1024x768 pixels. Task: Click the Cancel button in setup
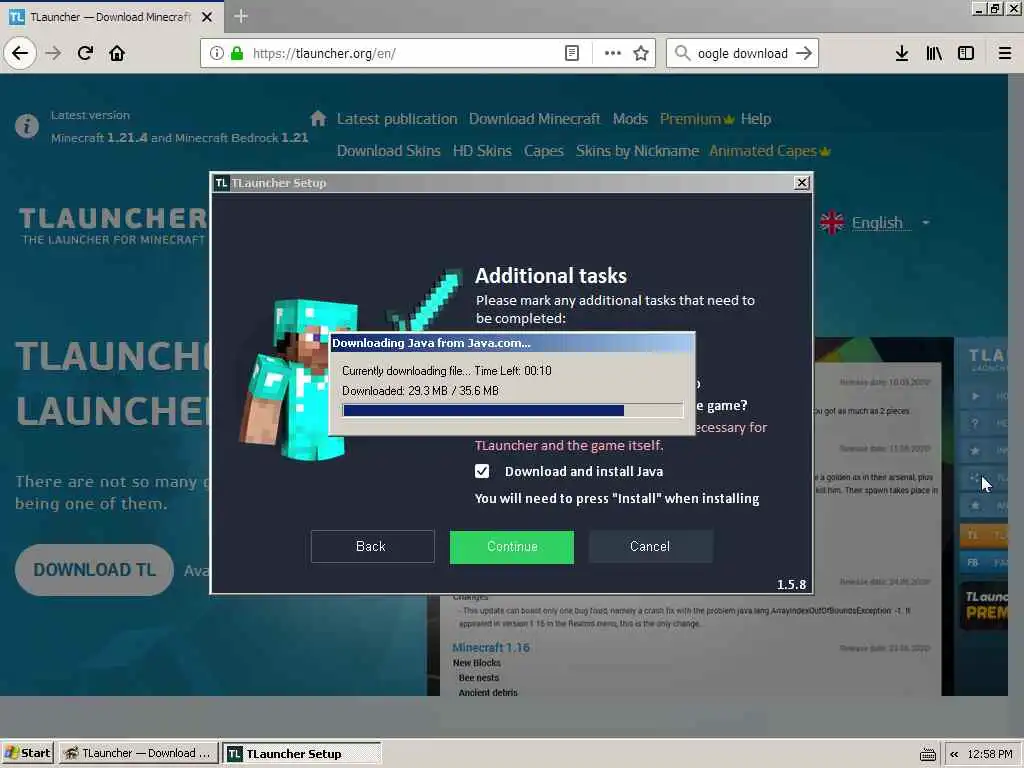(x=650, y=546)
